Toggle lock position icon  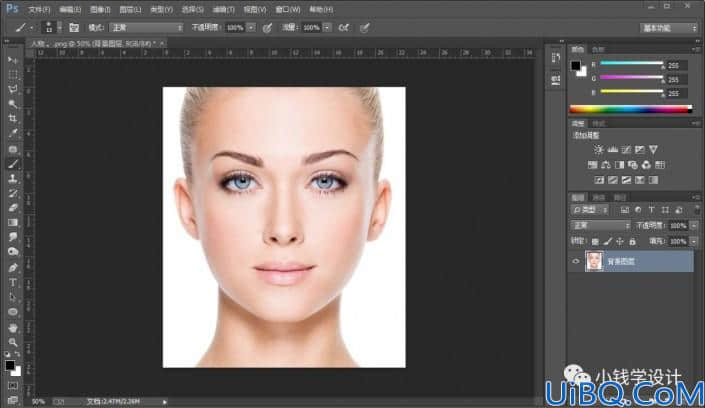pos(620,242)
